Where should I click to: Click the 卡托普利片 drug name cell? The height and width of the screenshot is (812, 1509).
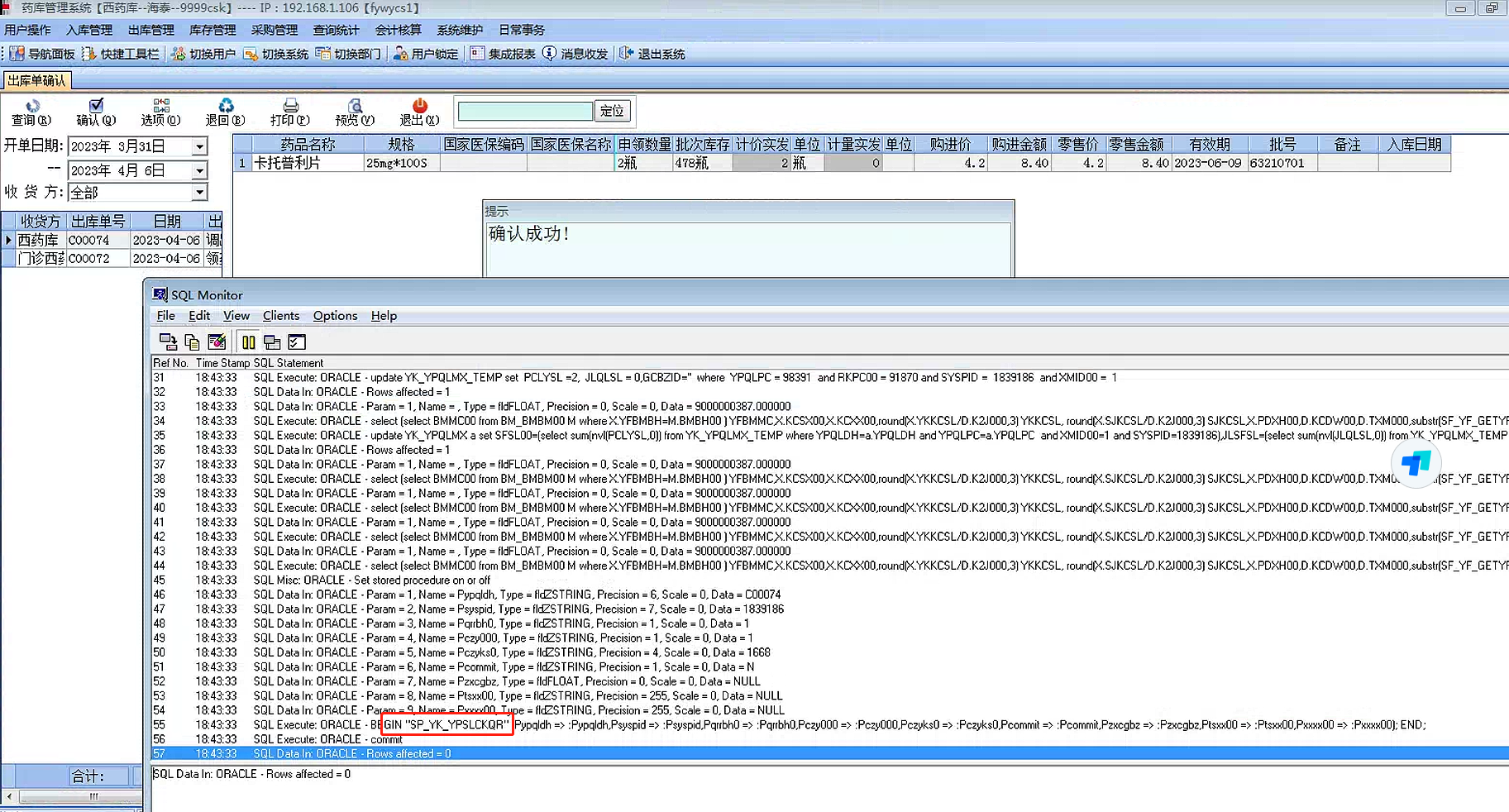[x=307, y=163]
